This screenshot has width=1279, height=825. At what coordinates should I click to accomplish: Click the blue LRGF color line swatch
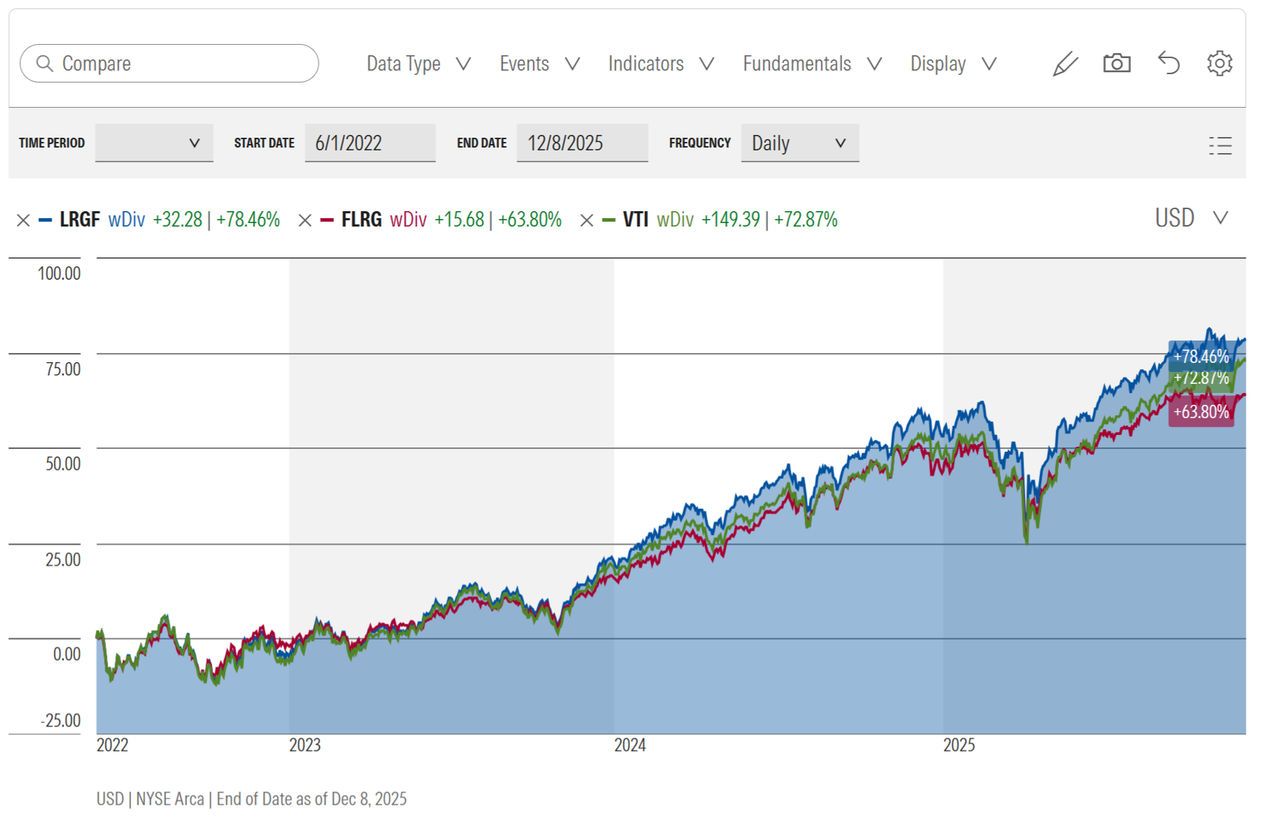point(45,220)
